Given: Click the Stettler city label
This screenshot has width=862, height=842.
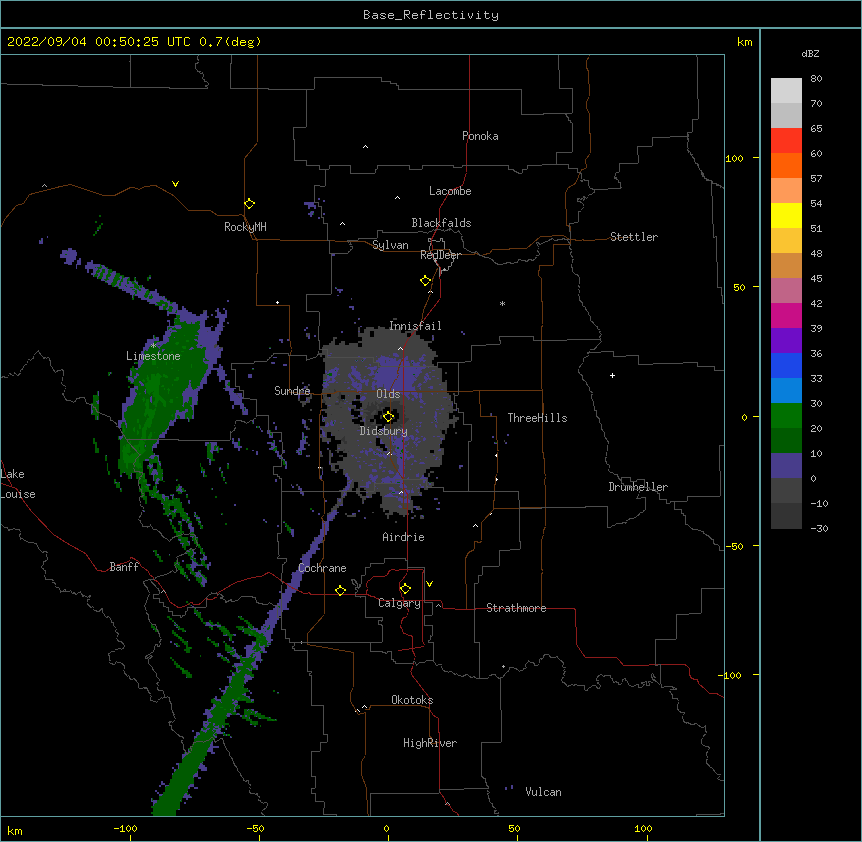Looking at the screenshot, I should [x=633, y=237].
